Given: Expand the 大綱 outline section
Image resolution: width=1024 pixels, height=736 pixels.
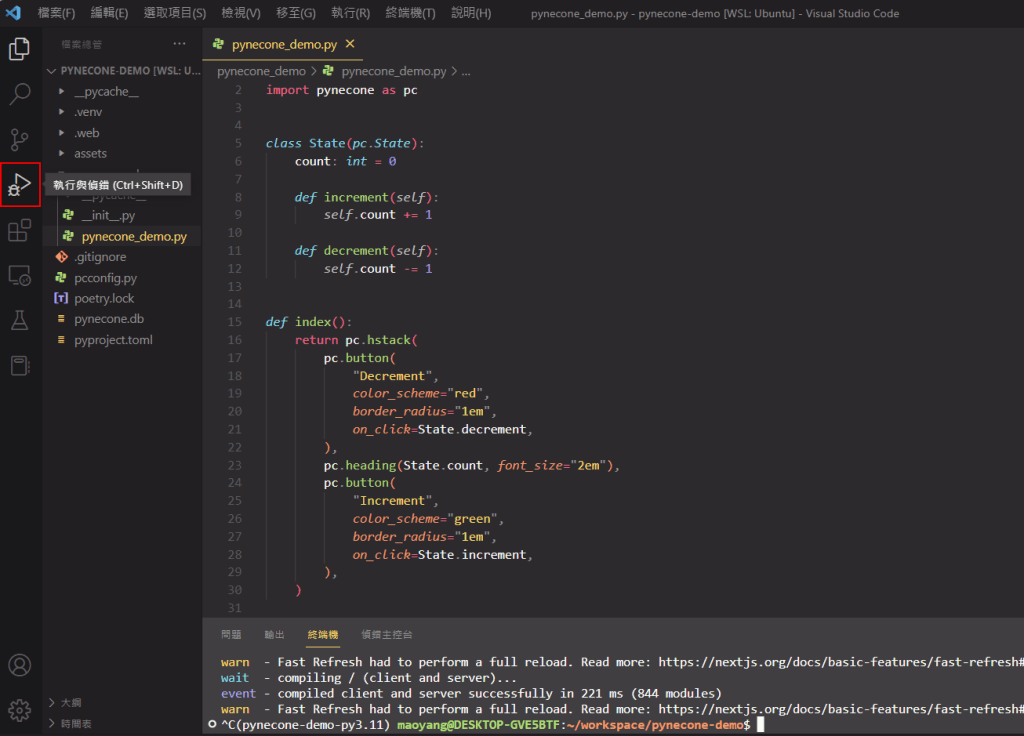Looking at the screenshot, I should (x=70, y=702).
